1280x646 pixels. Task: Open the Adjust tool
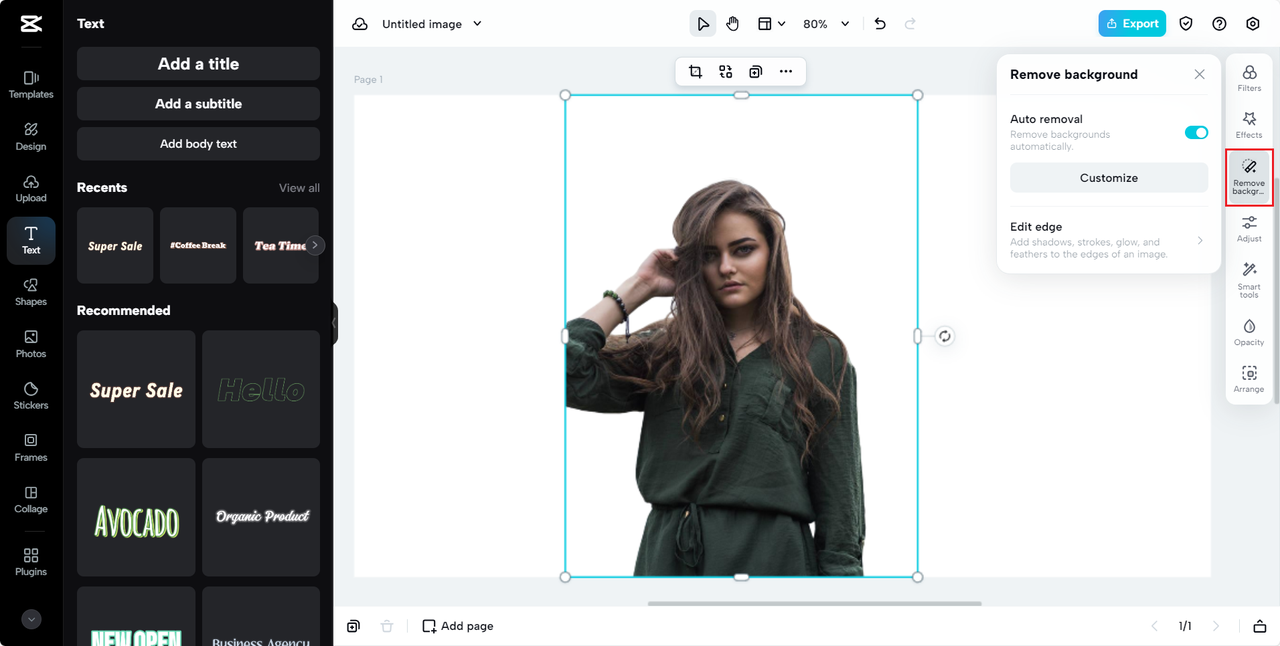1249,229
